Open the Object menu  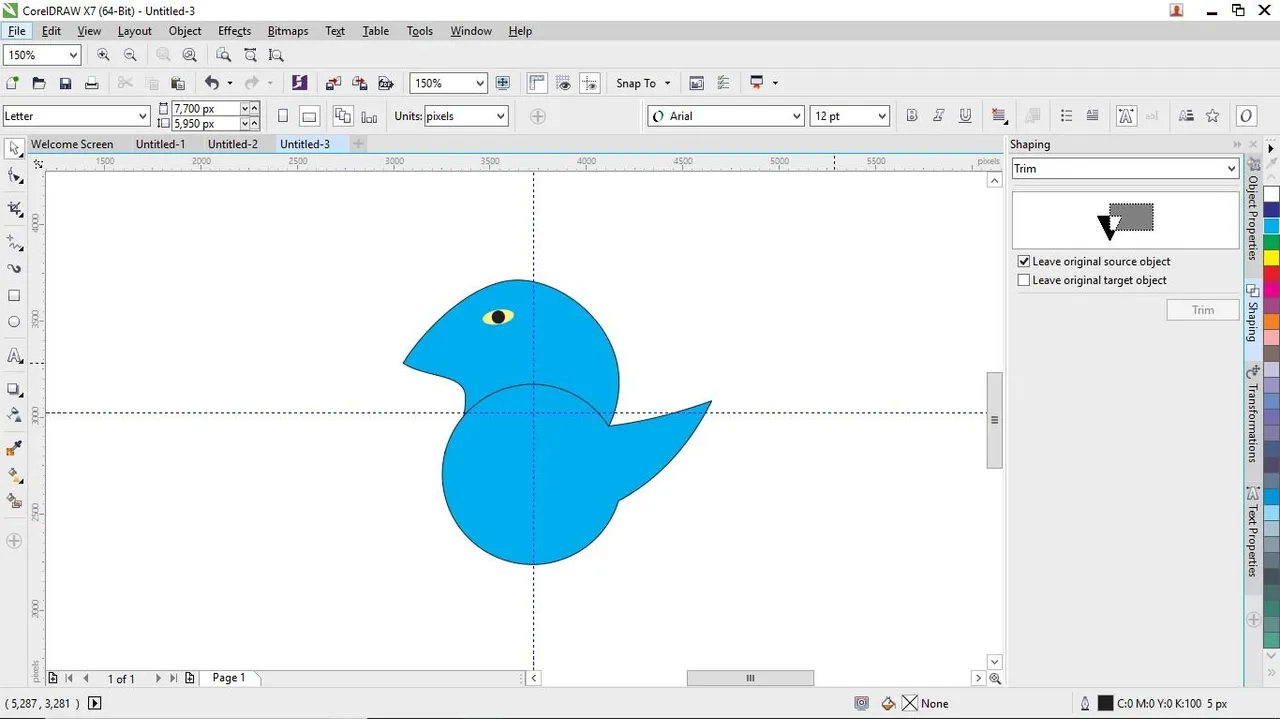click(x=185, y=31)
